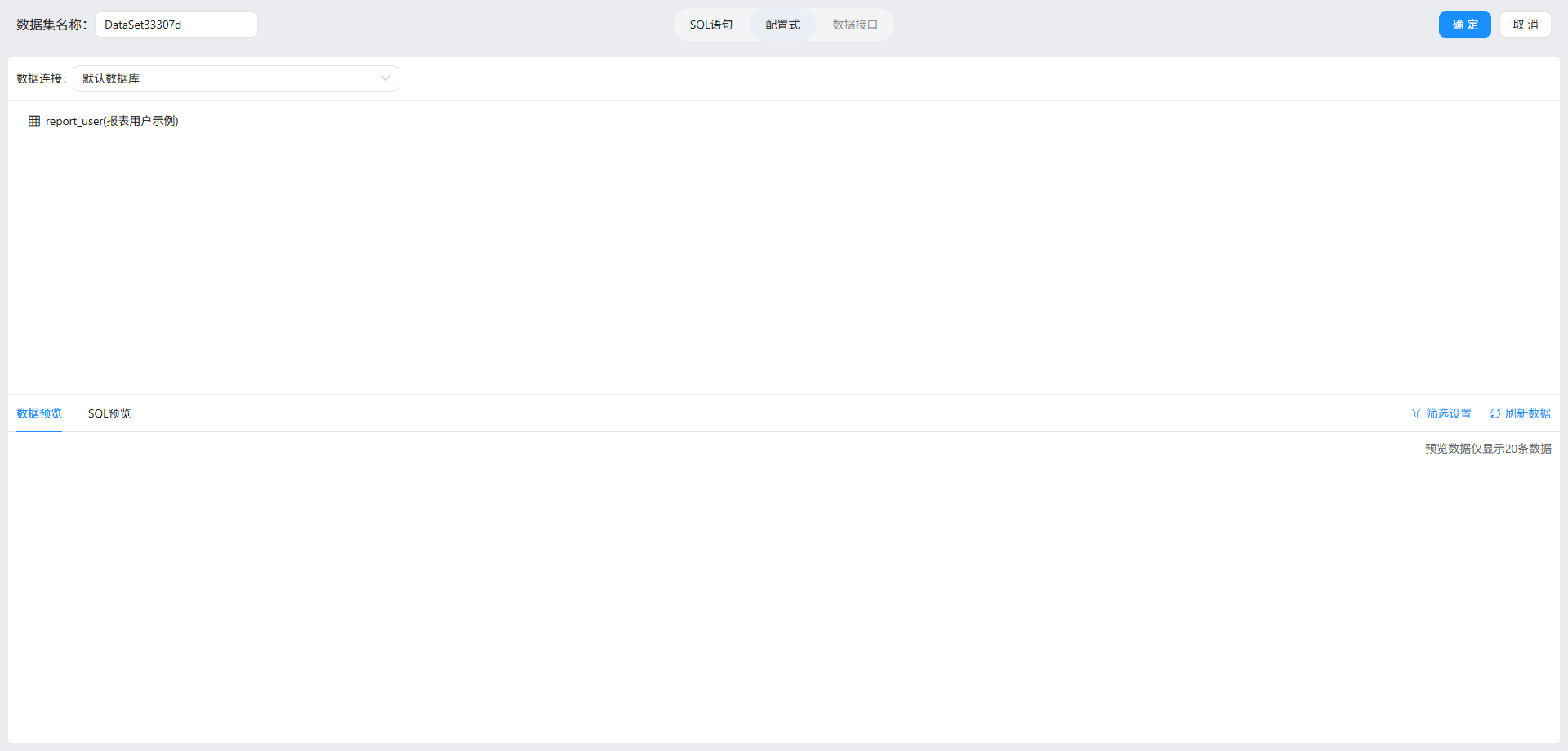Switch to the 数据接口 mode tab
This screenshot has width=1568, height=751.
855,25
